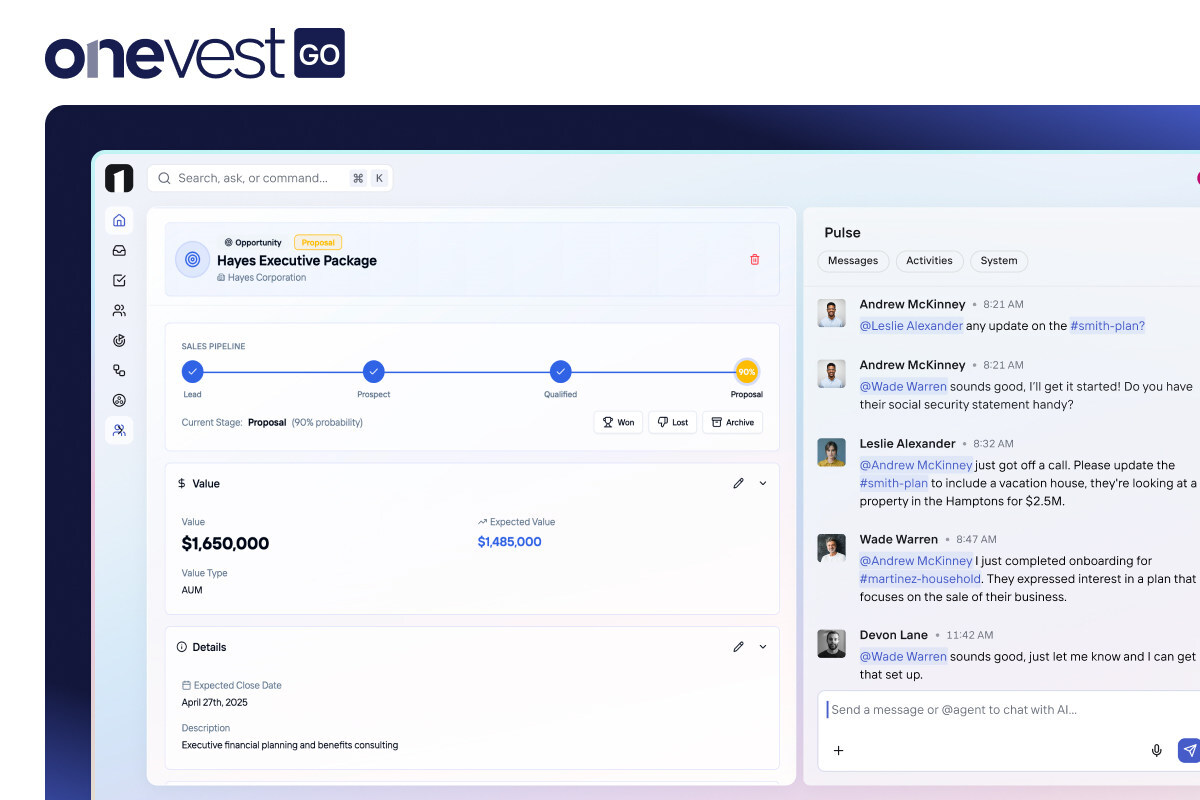
Task: Click the microphone icon in message box
Action: click(1157, 750)
